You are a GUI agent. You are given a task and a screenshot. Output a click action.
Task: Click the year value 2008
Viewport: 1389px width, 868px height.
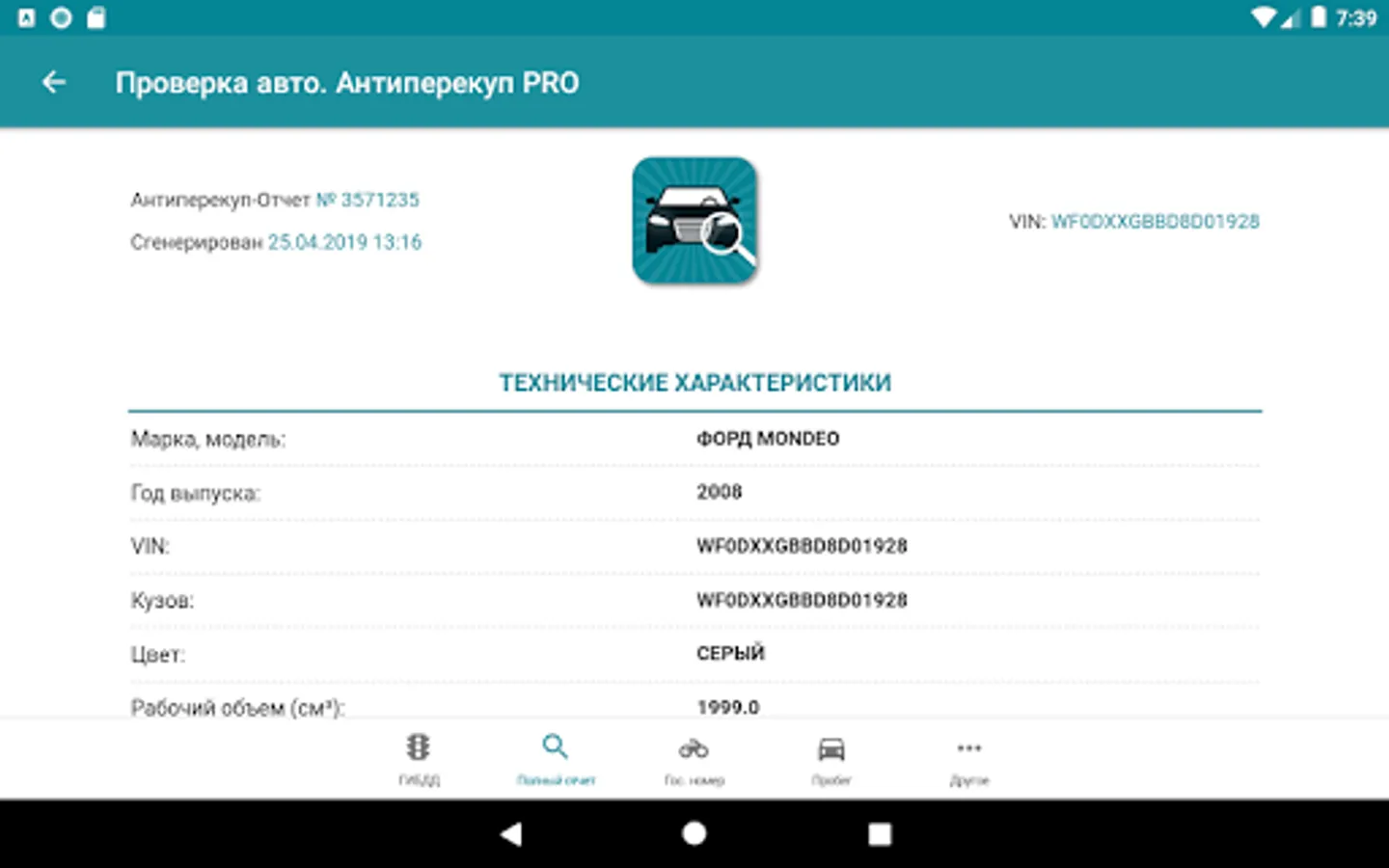(x=720, y=492)
